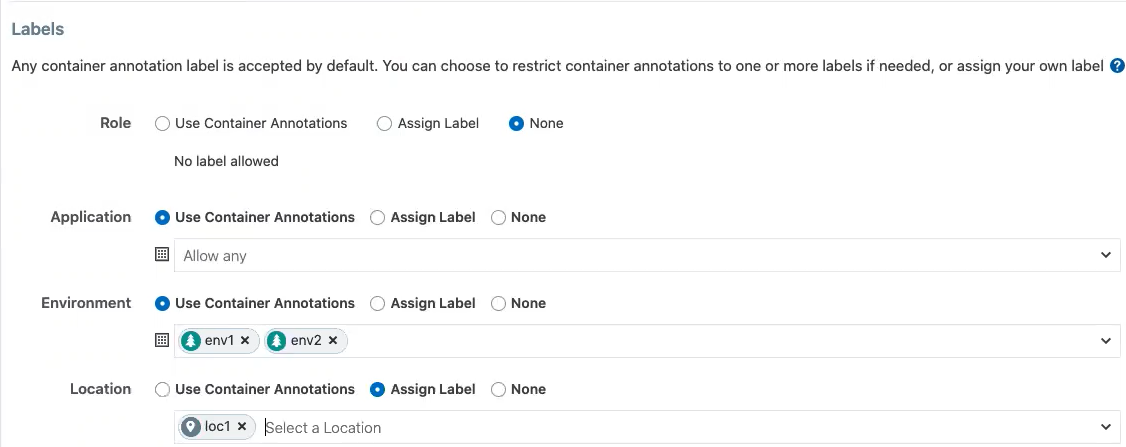Click the grid icon beside Application dropdown

click(161, 255)
